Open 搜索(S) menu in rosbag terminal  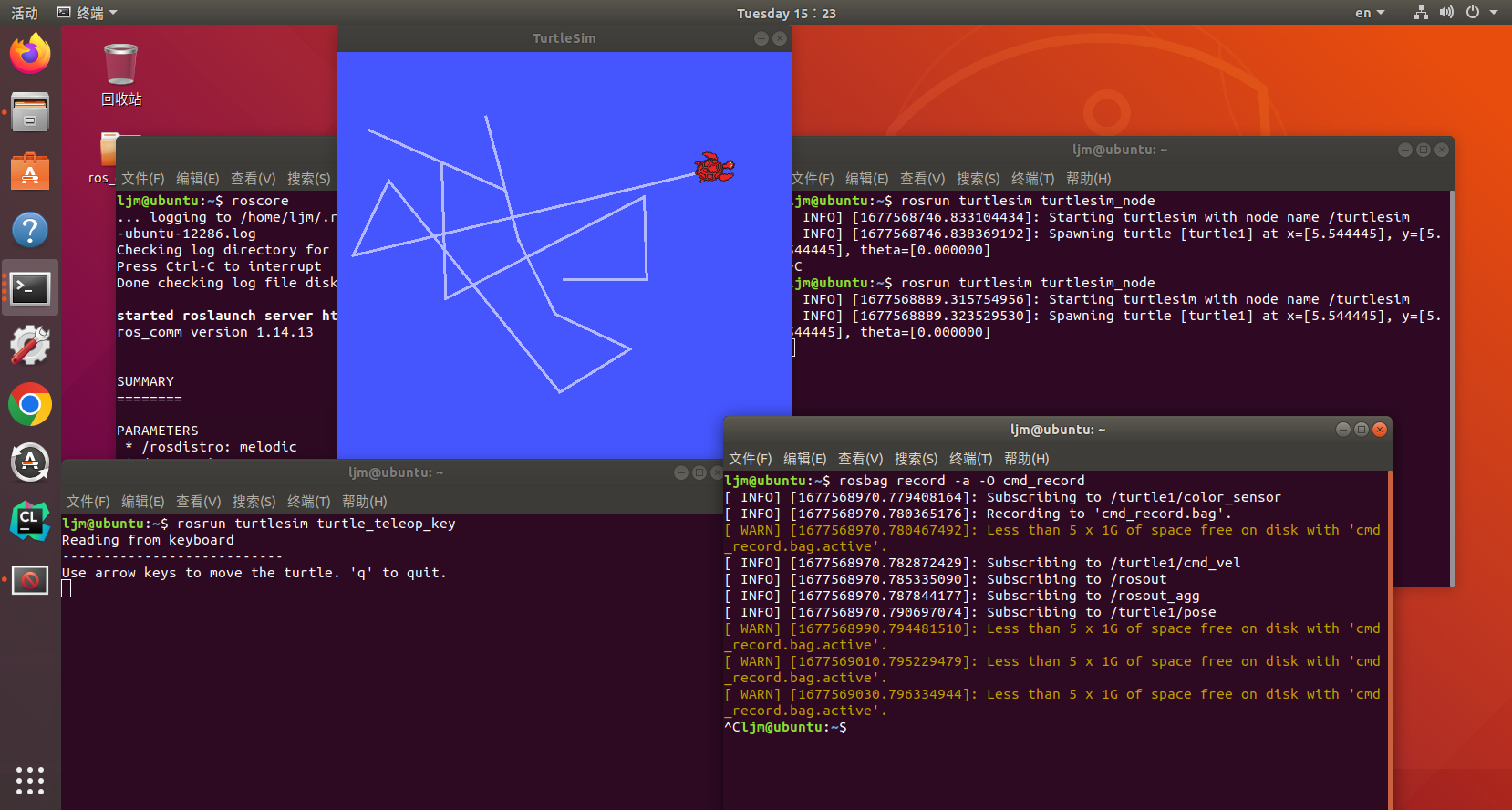coord(917,459)
